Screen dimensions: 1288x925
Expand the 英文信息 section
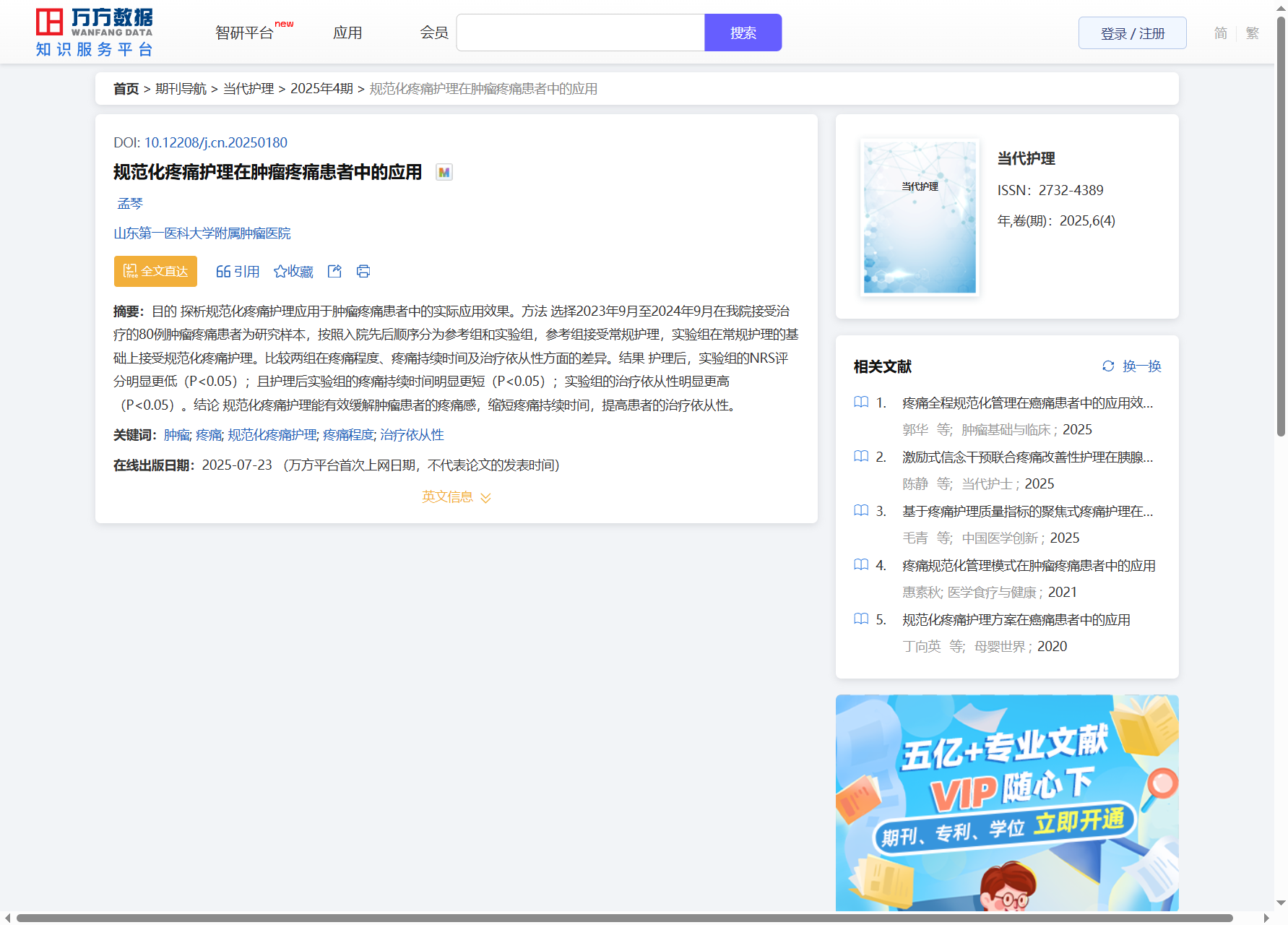pos(456,497)
